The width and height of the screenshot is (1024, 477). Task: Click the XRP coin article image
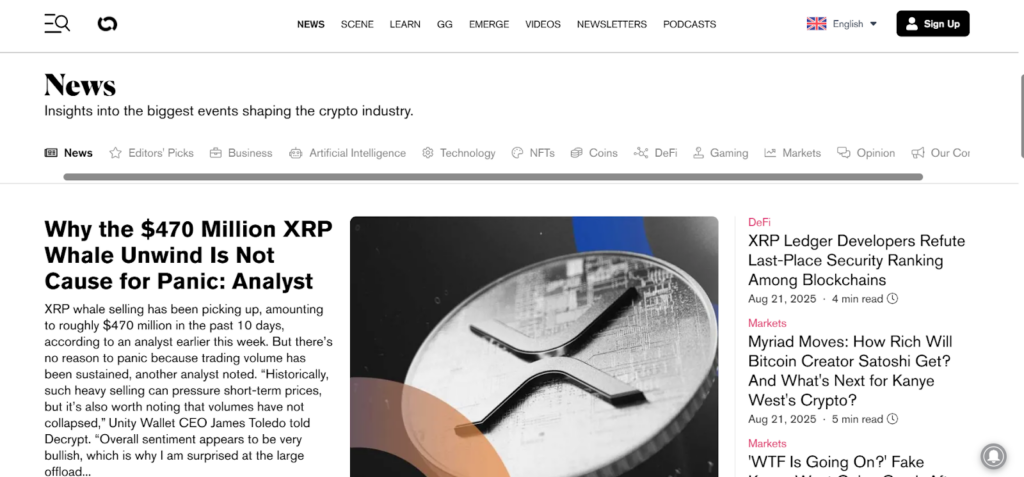click(534, 347)
